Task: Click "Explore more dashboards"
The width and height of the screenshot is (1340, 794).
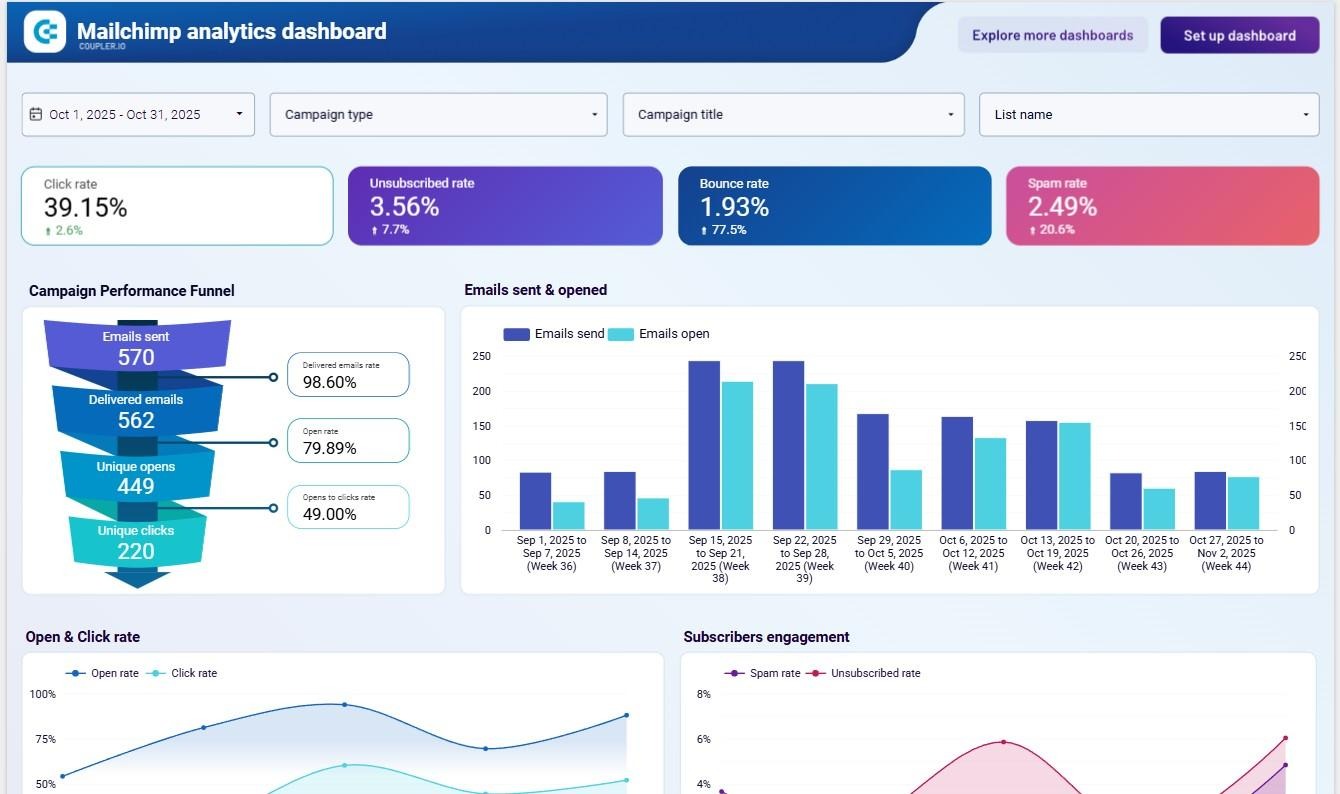Action: tap(1052, 35)
